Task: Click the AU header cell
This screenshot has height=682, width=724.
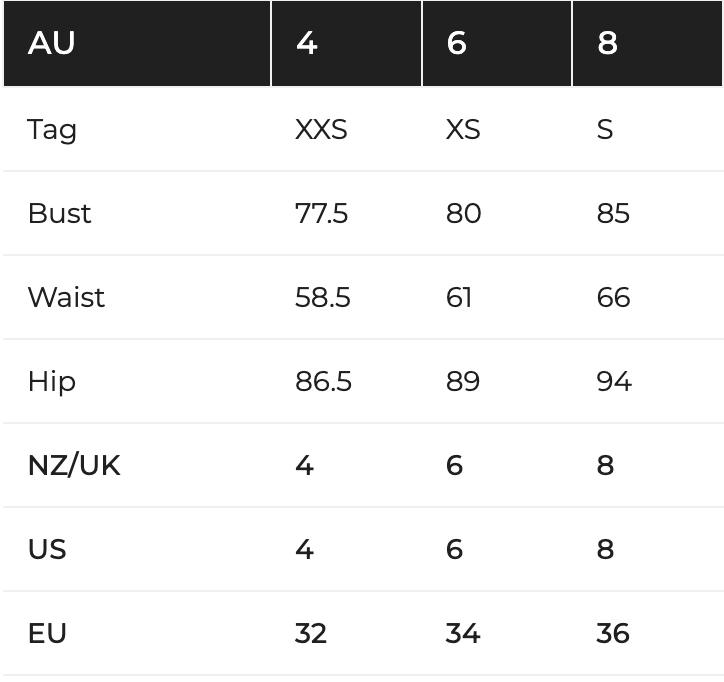Action: [137, 43]
